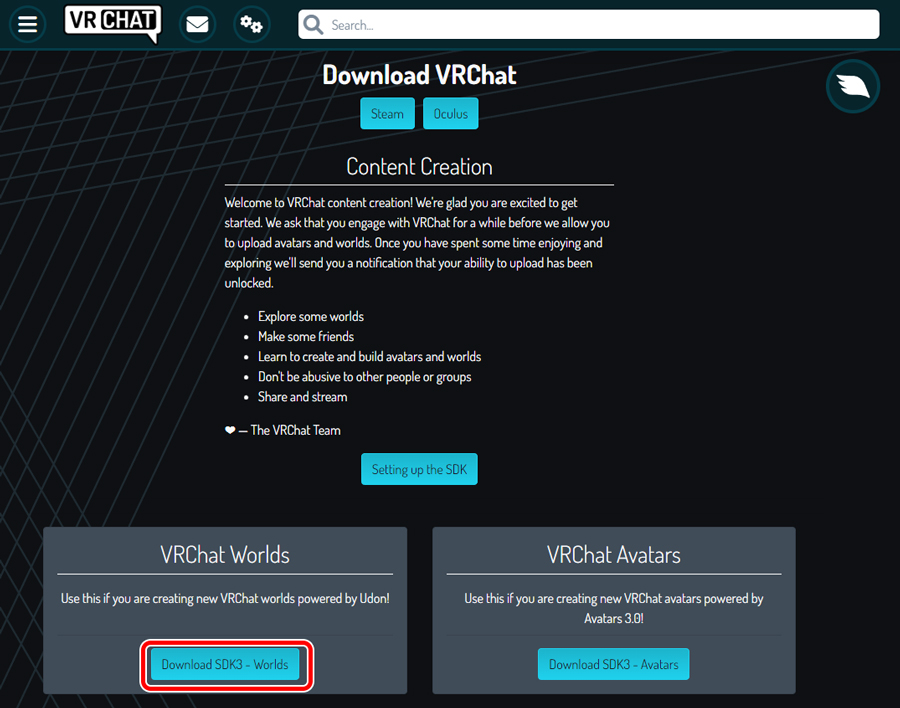Click the 'Make some friends' bullet
Viewport: 900px width, 708px height.
(306, 336)
